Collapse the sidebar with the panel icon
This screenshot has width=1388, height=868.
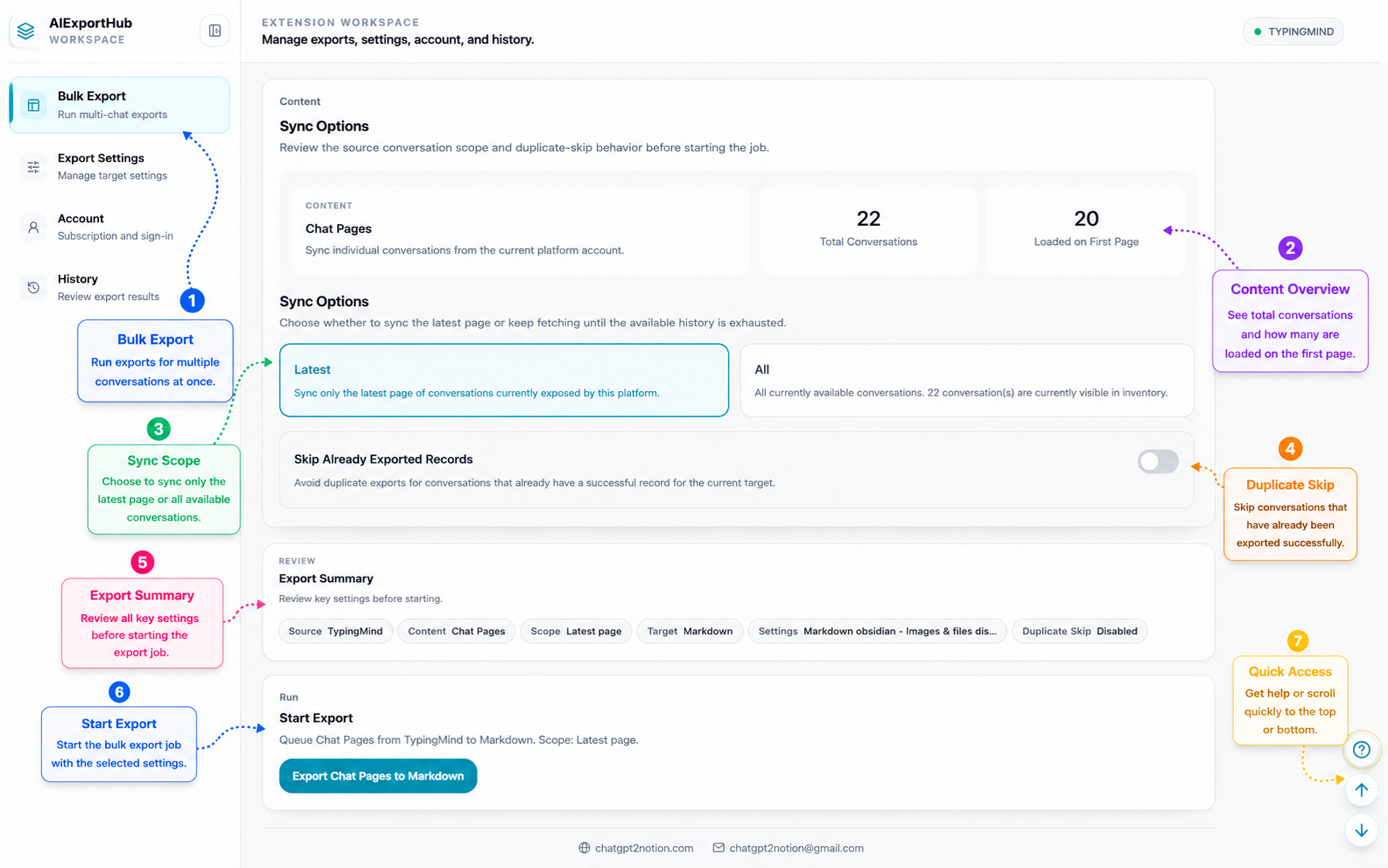tap(214, 31)
